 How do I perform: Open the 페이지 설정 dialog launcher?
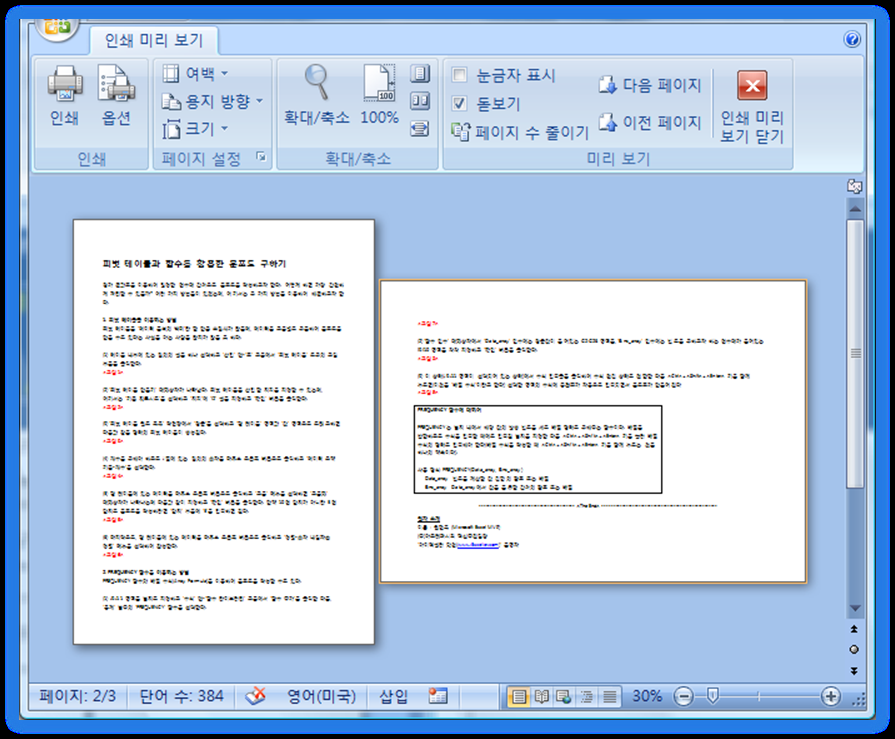coord(261,157)
